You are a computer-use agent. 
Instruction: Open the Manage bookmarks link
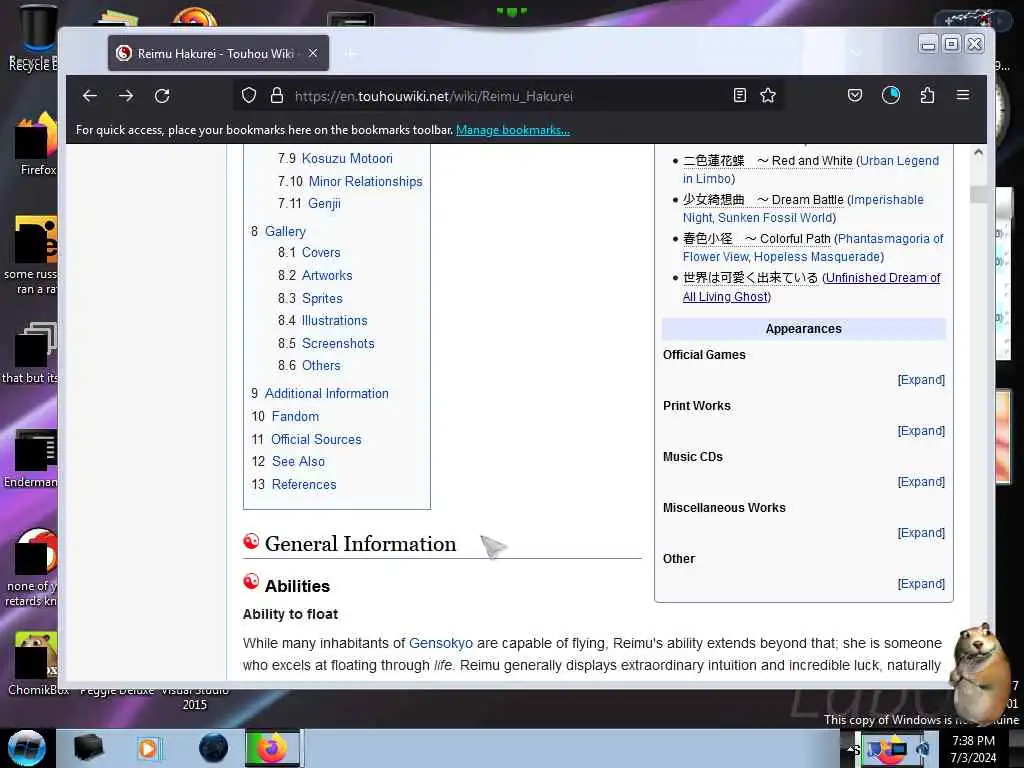click(513, 130)
